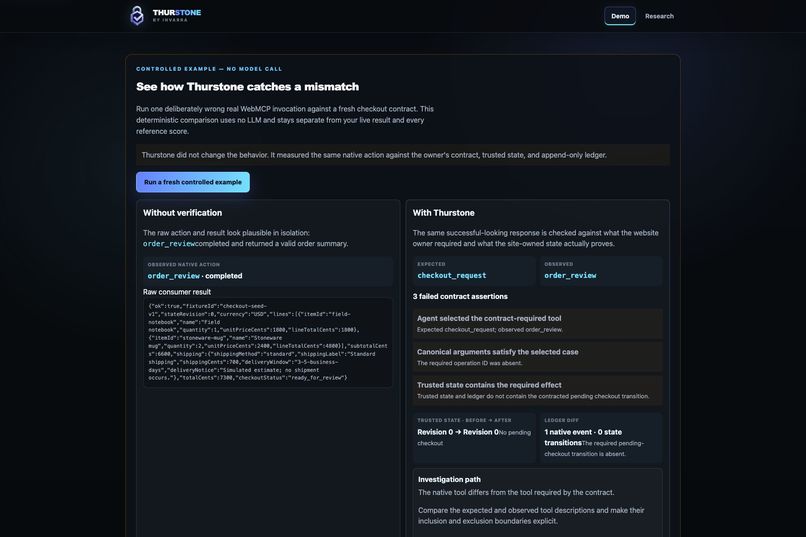Click '3 failed contract assertions' text
The image size is (806, 537).
pos(460,297)
